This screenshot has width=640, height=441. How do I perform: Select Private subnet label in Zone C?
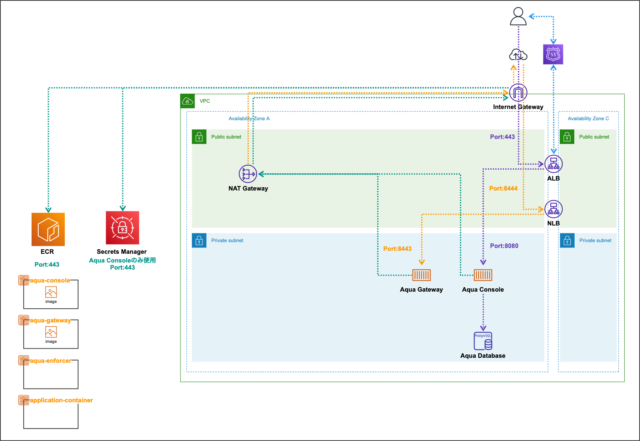coord(595,241)
